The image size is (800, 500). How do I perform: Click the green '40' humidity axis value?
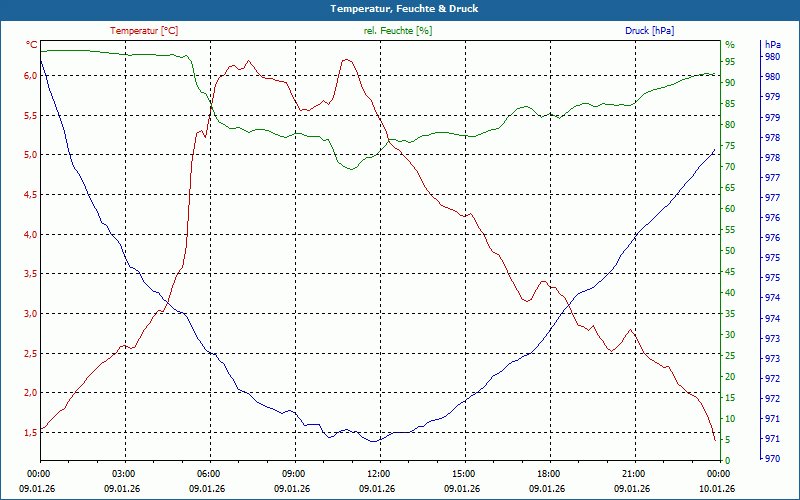pos(730,293)
